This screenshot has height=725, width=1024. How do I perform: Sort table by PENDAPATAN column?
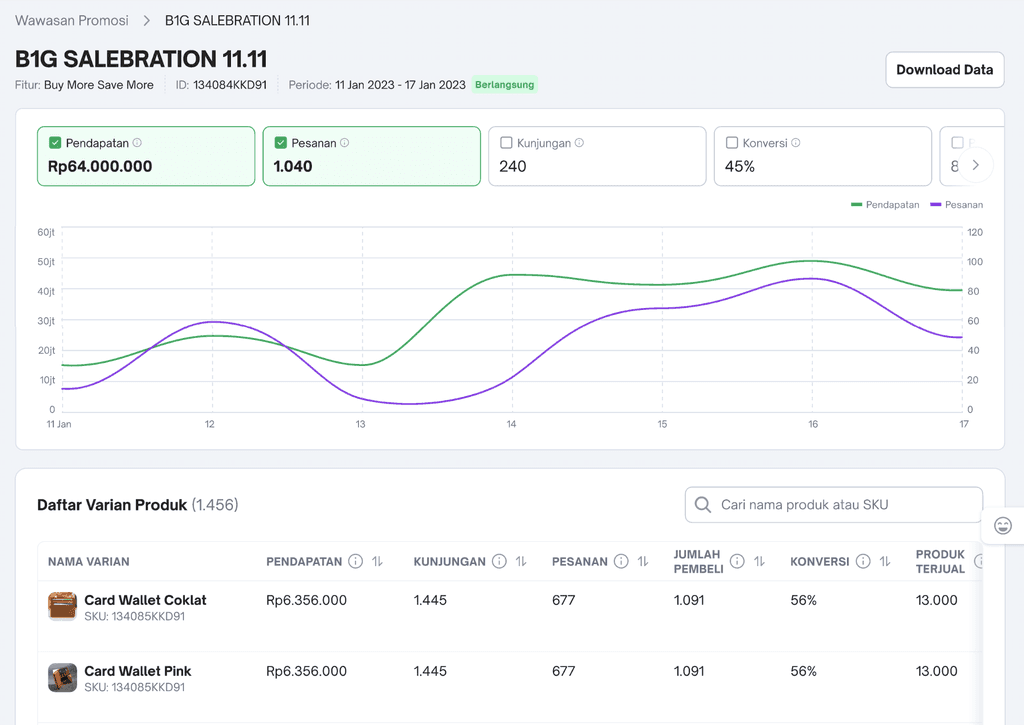click(377, 561)
